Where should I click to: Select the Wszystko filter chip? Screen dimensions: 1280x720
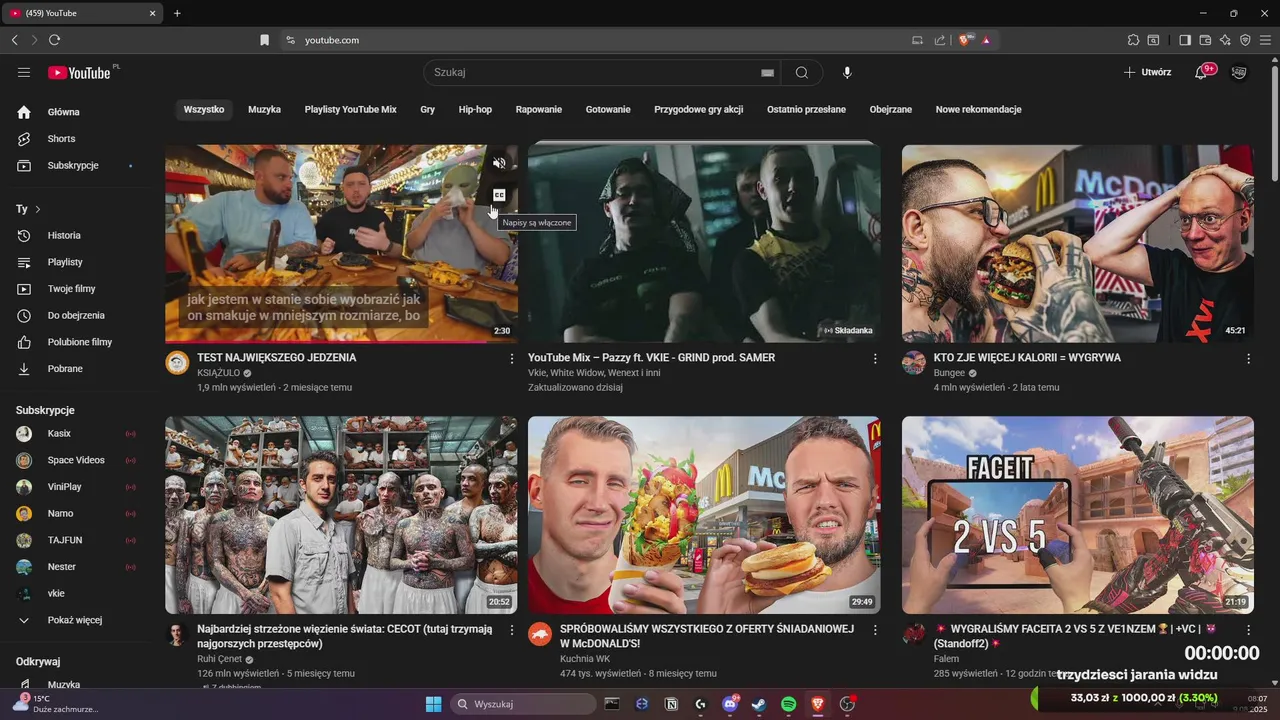pos(204,109)
